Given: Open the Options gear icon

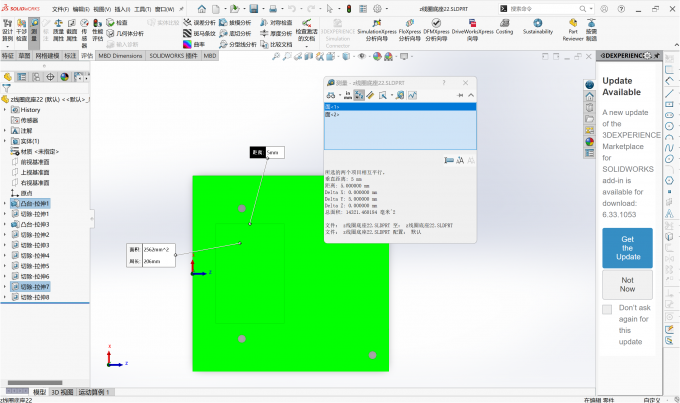Looking at the screenshot, I should 377,9.
